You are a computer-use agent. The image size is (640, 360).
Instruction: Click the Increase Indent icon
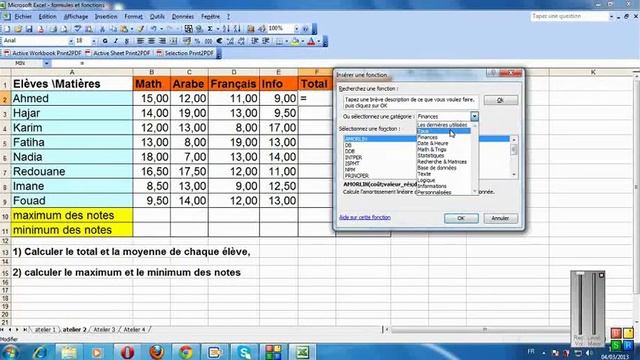[x=266, y=41]
